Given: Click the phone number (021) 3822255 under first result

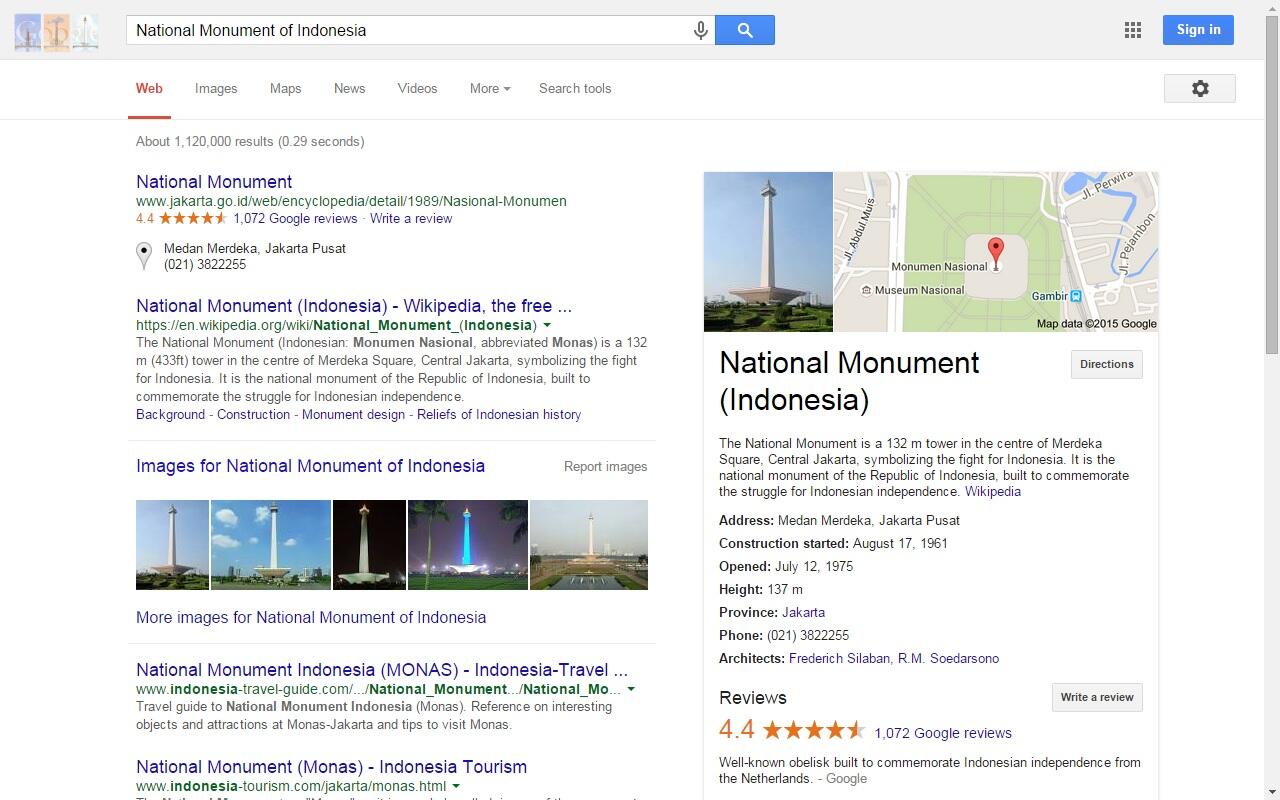Looking at the screenshot, I should (205, 265).
